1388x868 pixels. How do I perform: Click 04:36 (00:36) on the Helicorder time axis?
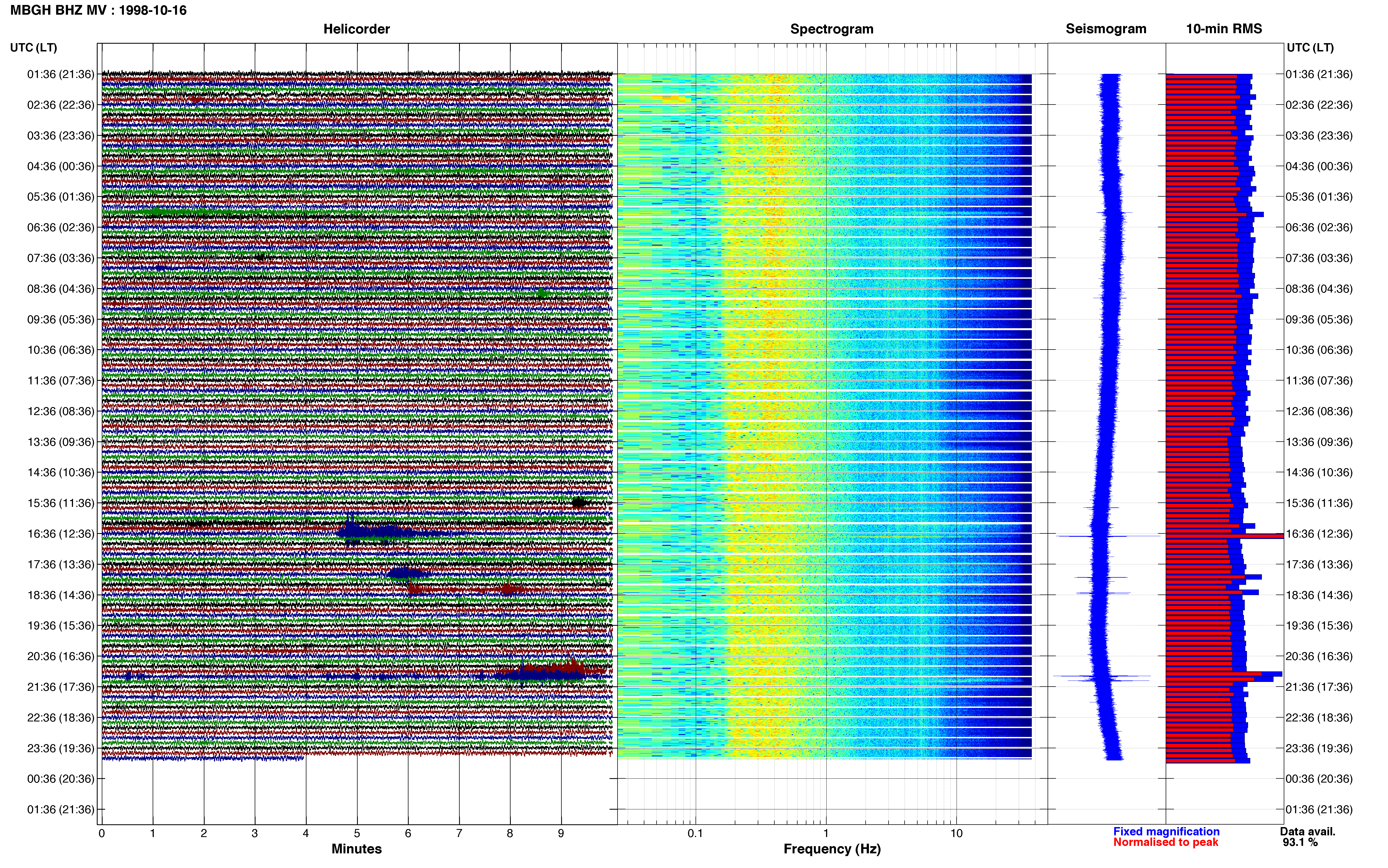[61, 166]
